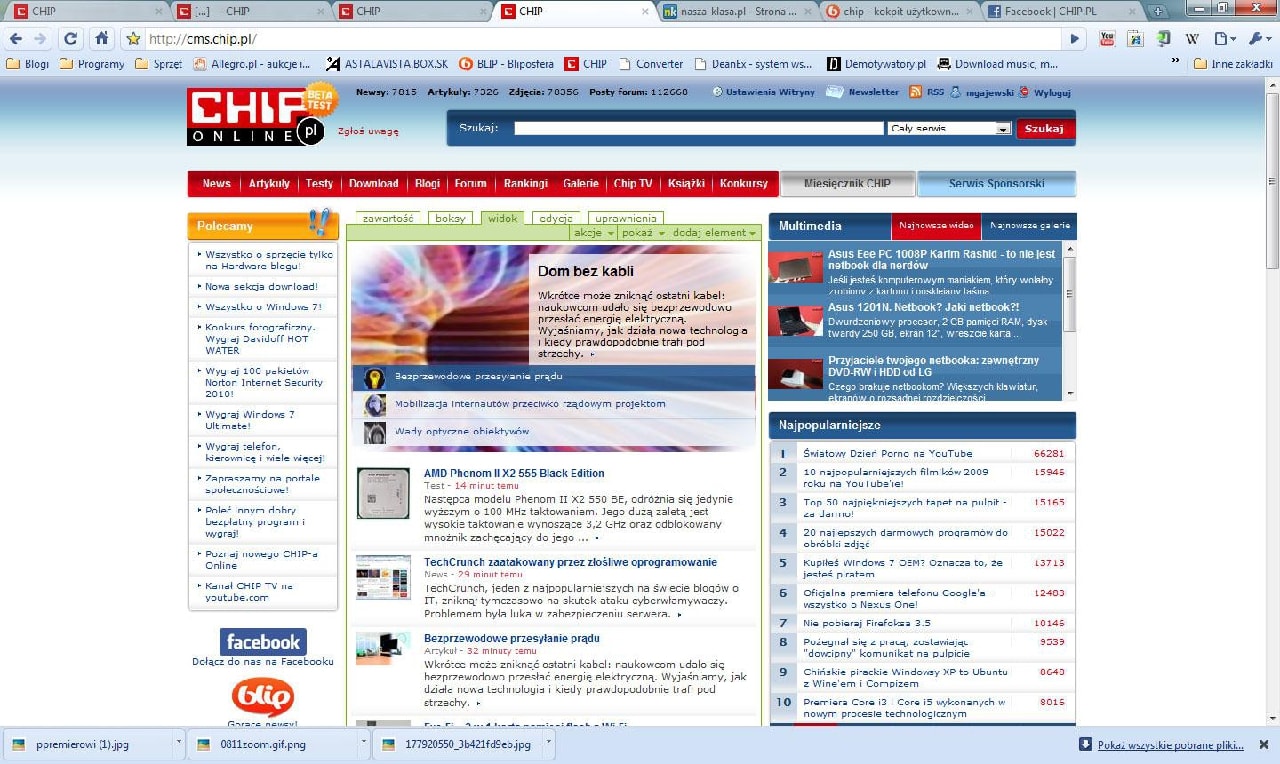This screenshot has width=1280, height=764.
Task: Select the boksy CMS tab
Action: [x=451, y=218]
